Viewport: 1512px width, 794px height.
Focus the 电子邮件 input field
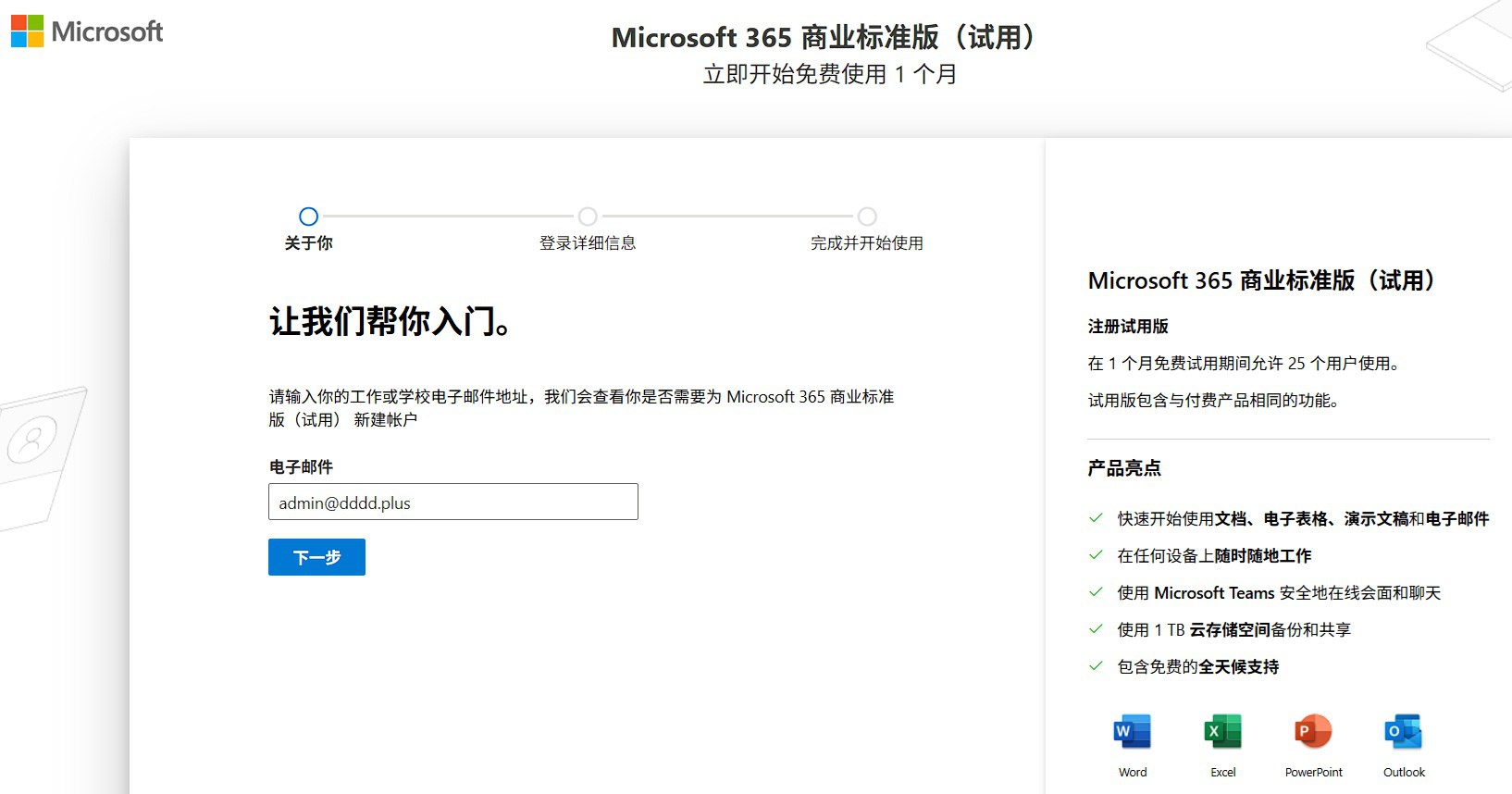(x=453, y=502)
